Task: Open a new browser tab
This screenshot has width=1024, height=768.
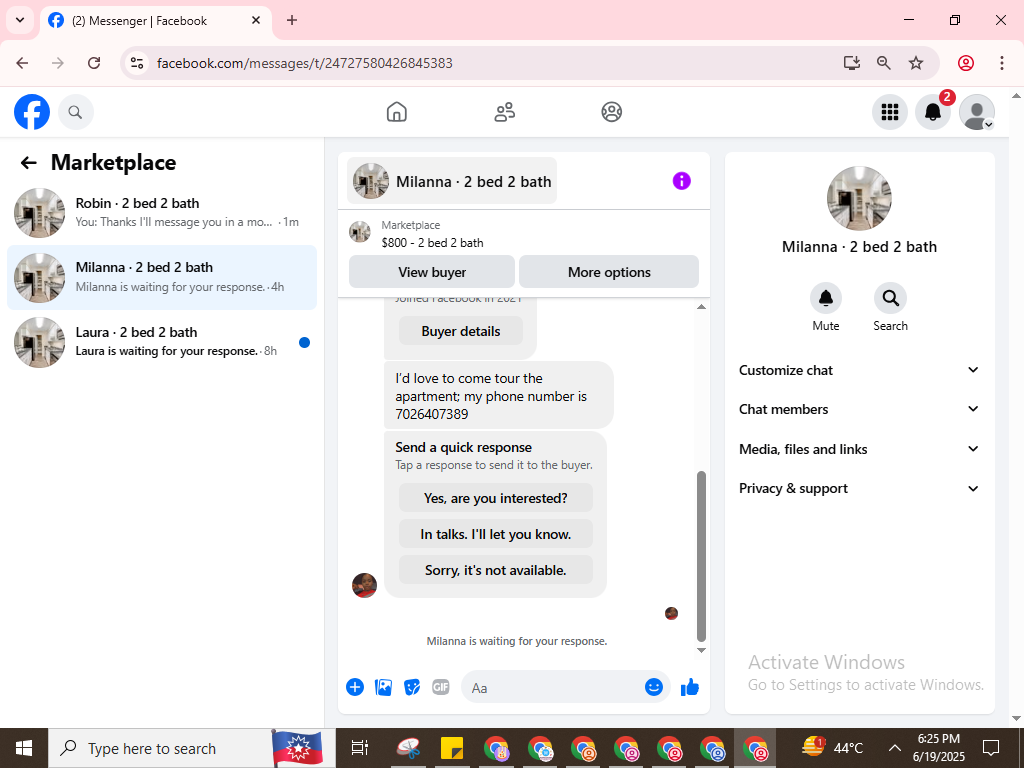Action: (x=292, y=20)
